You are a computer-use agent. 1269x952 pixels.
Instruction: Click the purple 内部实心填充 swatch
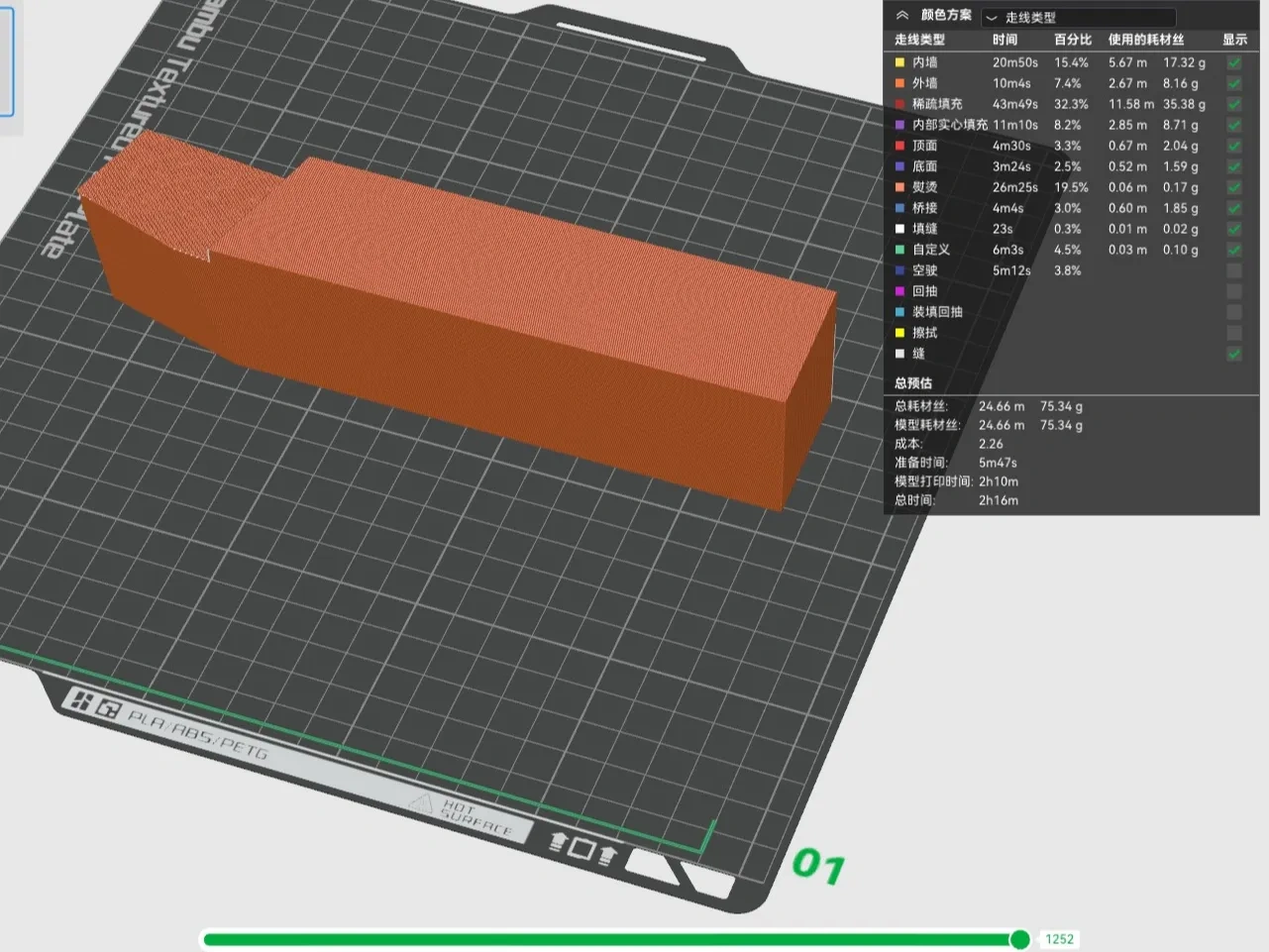click(x=899, y=125)
